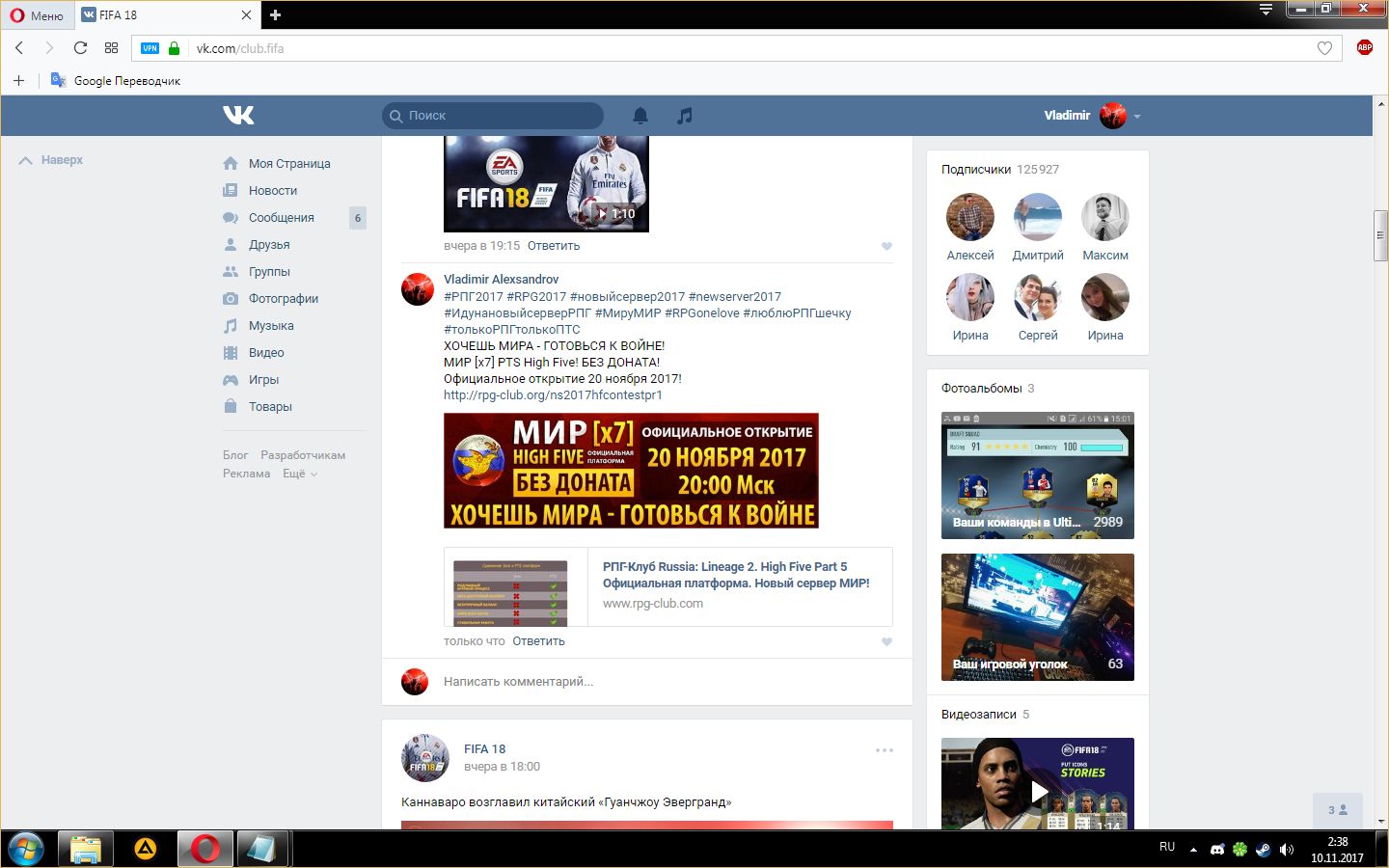Open the РПГ-Клуб Russia link preview title

pyautogui.click(x=736, y=575)
